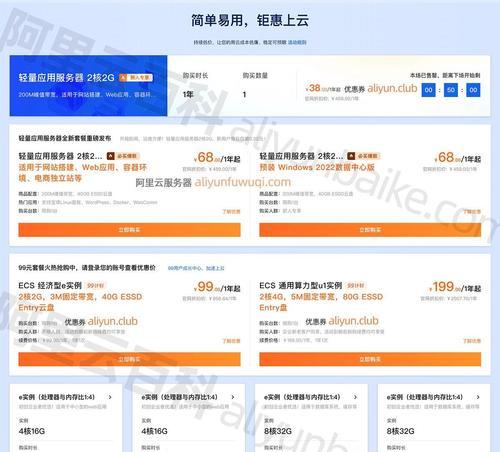The height and width of the screenshot is (452, 500).
Task: Click 必买爆款 badge on the Windows 2022 card
Action: pyautogui.click(x=364, y=156)
